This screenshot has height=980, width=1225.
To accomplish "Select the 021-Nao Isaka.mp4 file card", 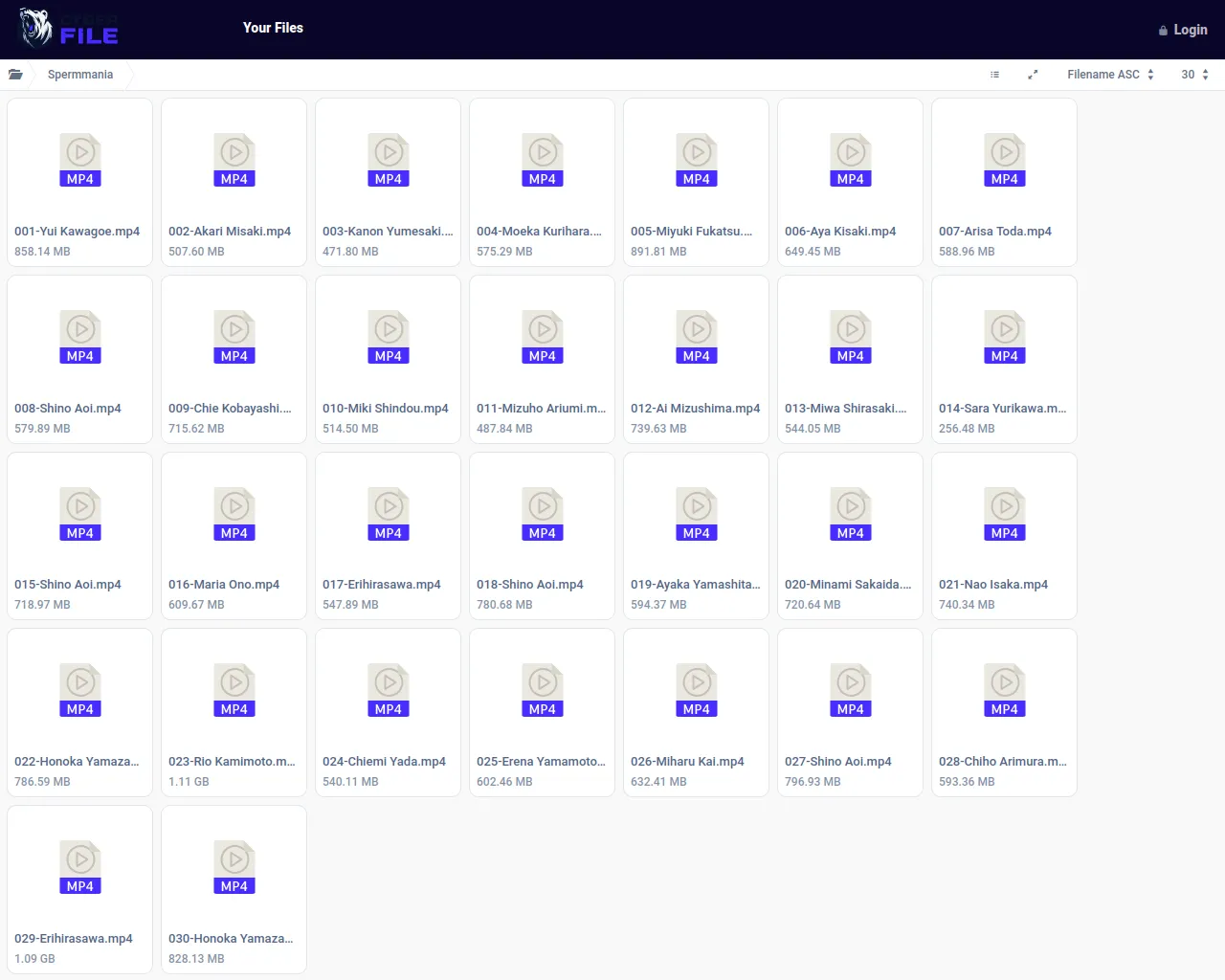I will point(1004,536).
